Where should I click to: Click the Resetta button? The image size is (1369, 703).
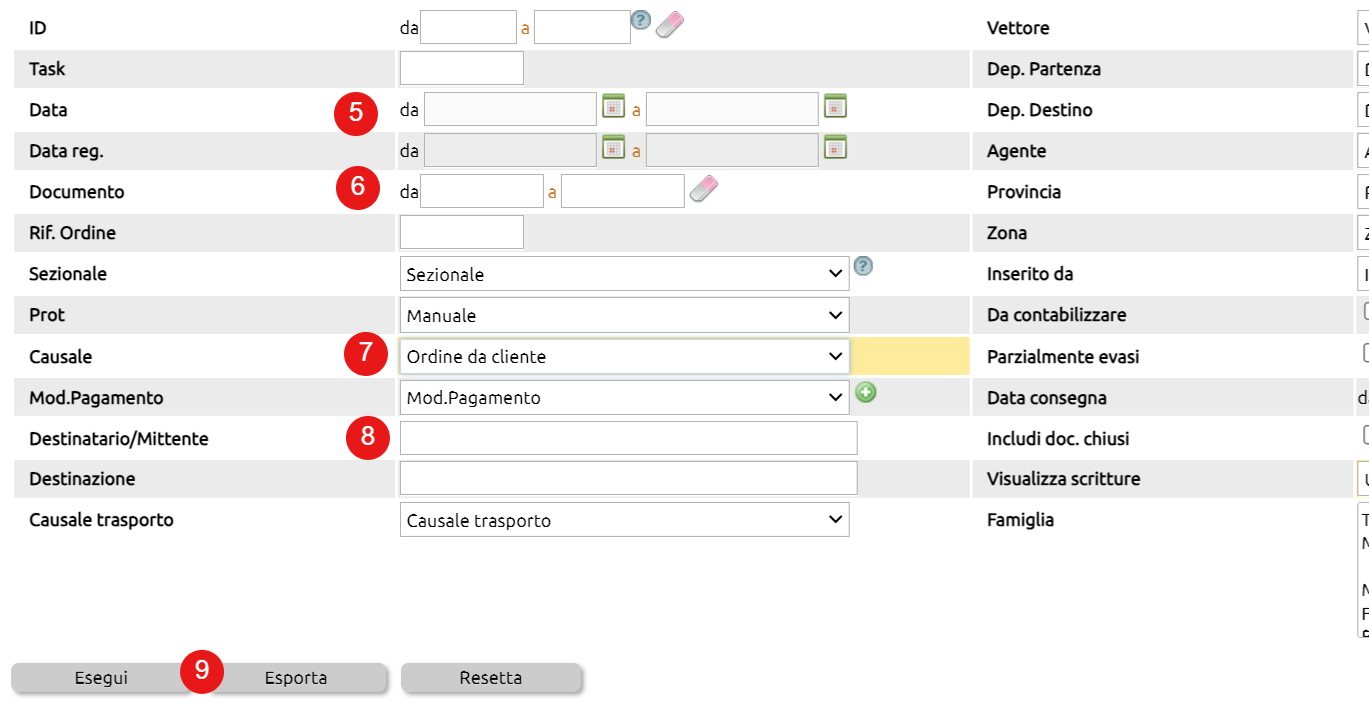tap(491, 678)
